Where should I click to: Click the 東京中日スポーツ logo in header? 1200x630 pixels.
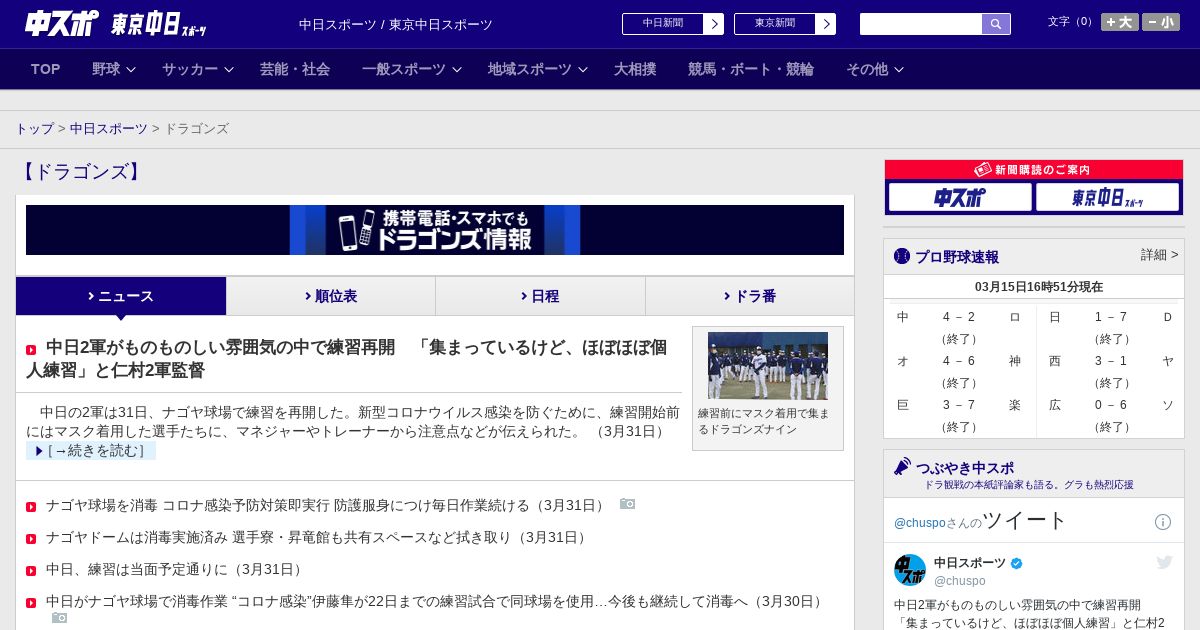[158, 24]
